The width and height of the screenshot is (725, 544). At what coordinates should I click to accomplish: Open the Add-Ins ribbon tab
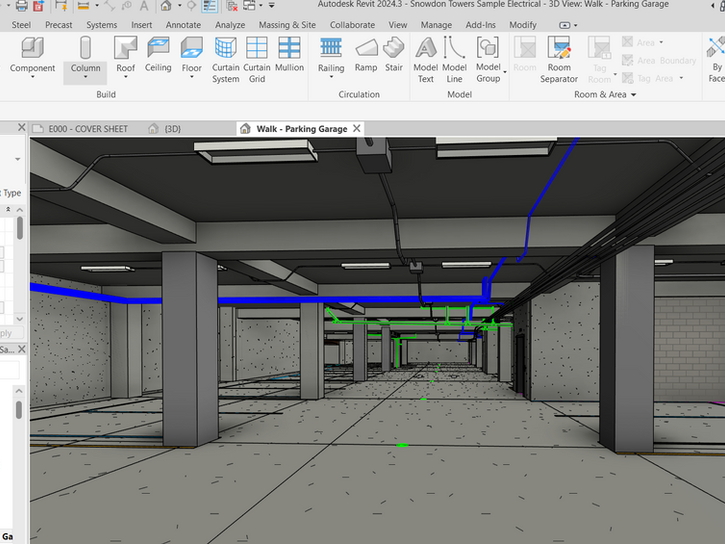(480, 25)
